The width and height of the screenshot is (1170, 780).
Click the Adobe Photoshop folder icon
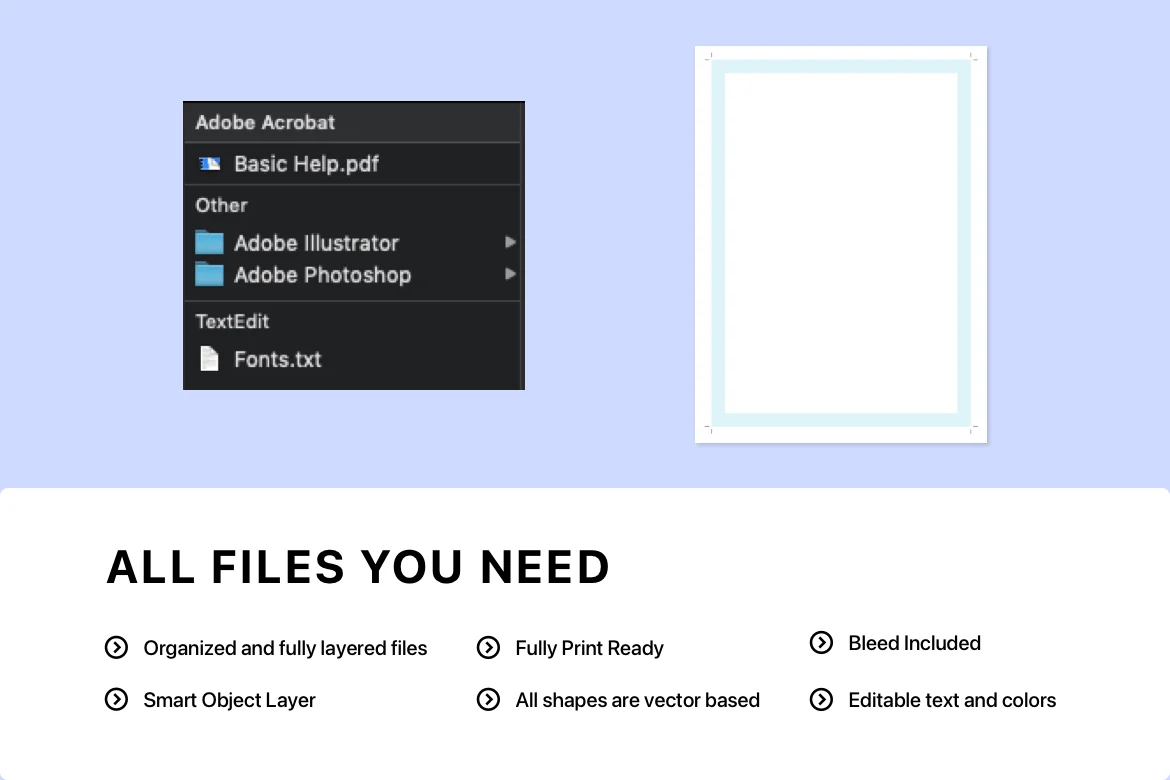(210, 275)
